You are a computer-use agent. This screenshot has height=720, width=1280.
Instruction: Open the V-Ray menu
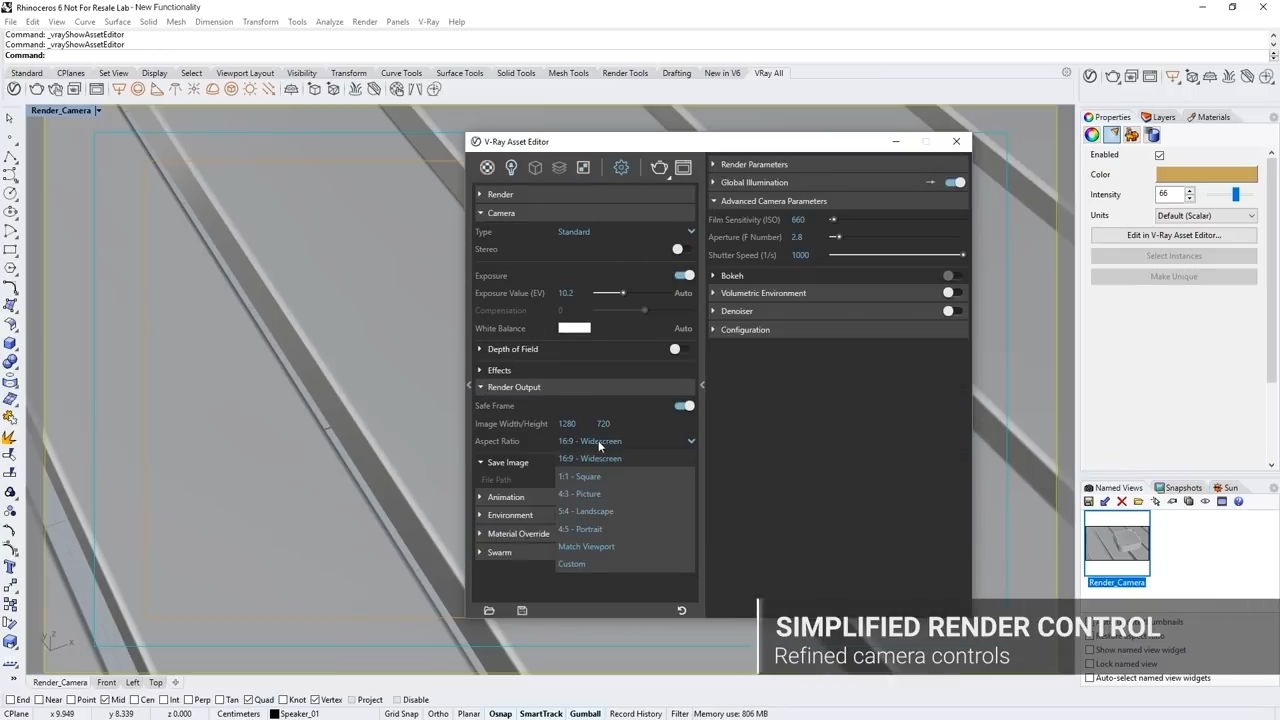click(428, 21)
